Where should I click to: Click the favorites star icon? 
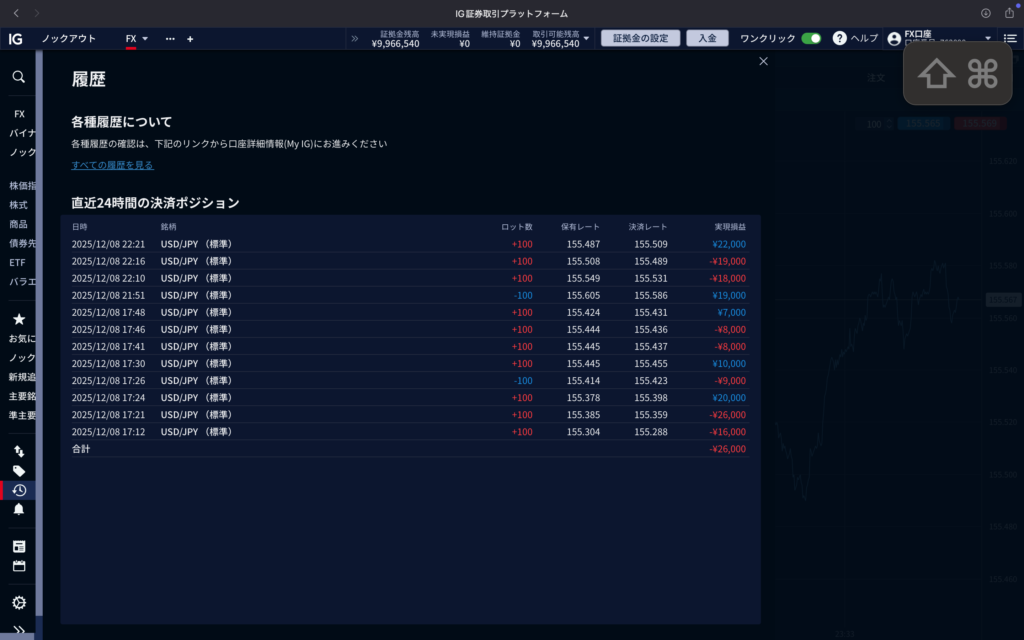(18, 319)
